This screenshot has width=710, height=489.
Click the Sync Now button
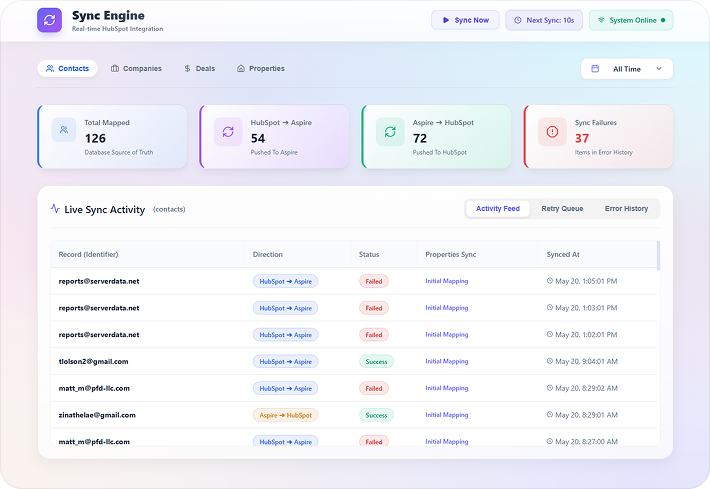465,20
